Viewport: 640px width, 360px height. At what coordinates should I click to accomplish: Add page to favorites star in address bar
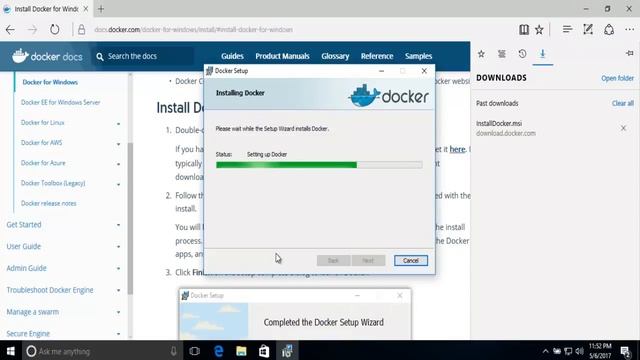(x=539, y=29)
